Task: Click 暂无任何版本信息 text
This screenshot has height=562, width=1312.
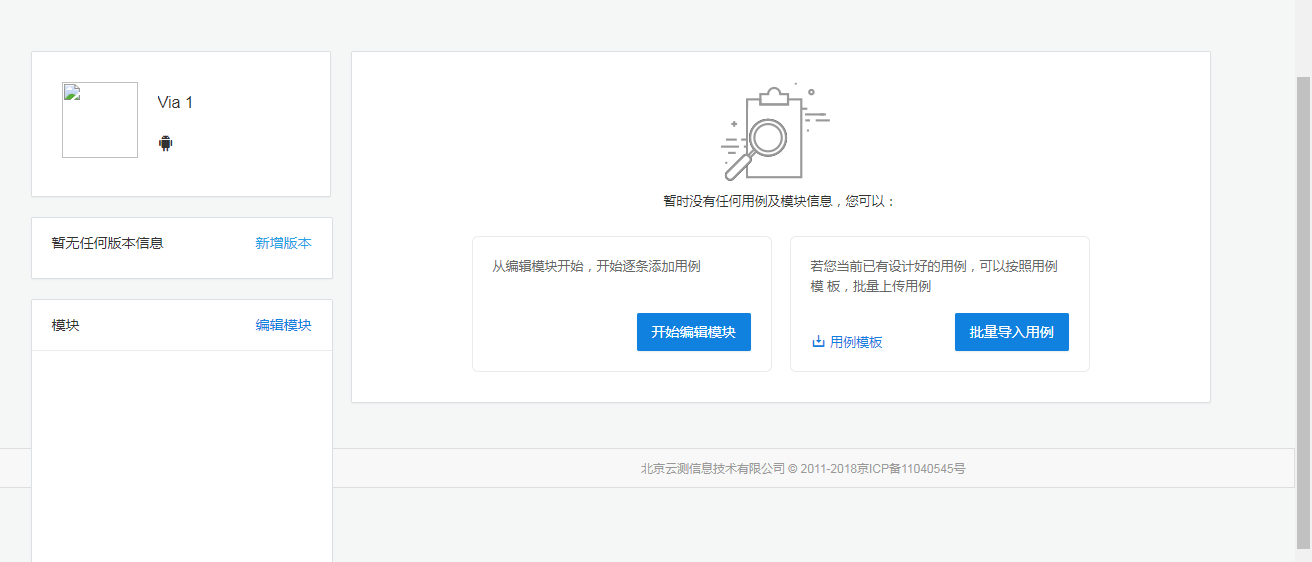Action: pos(107,243)
